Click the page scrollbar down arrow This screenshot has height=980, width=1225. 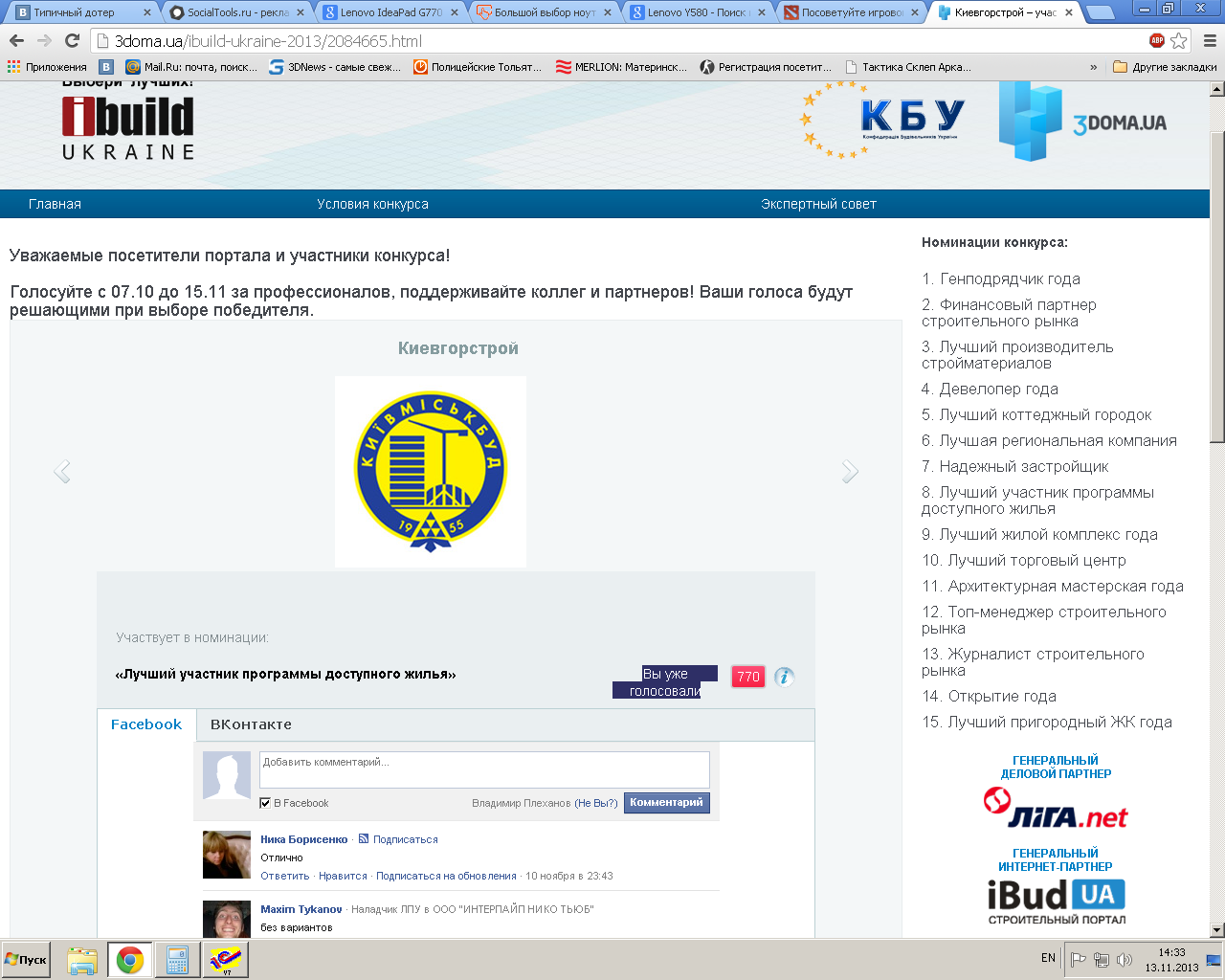tap(1217, 929)
